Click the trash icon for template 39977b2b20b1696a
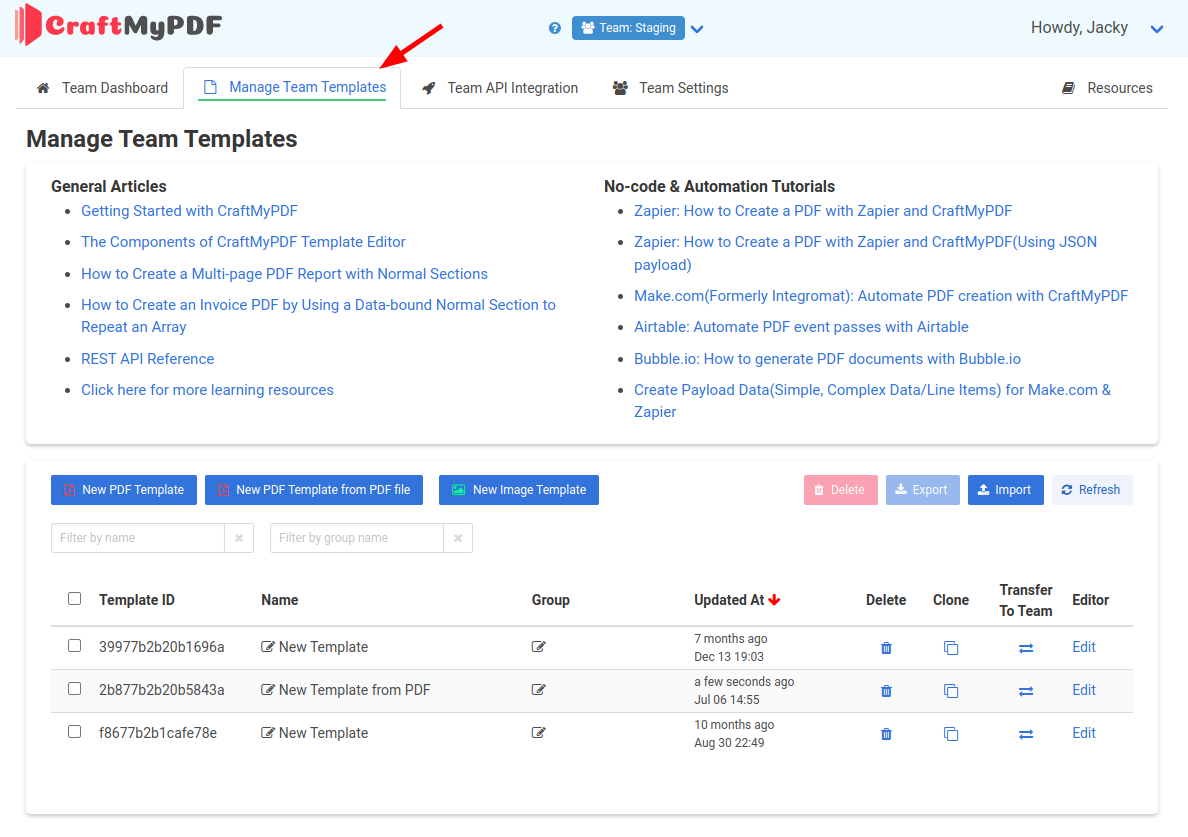Screen dimensions: 1188x837 click(886, 648)
